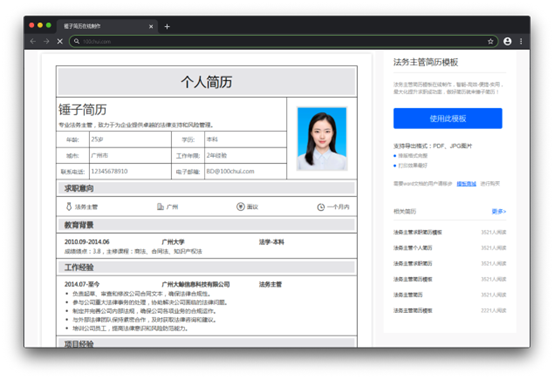The width and height of the screenshot is (554, 379).
Task: Click the city building icon beside 广州
Action: pos(160,207)
